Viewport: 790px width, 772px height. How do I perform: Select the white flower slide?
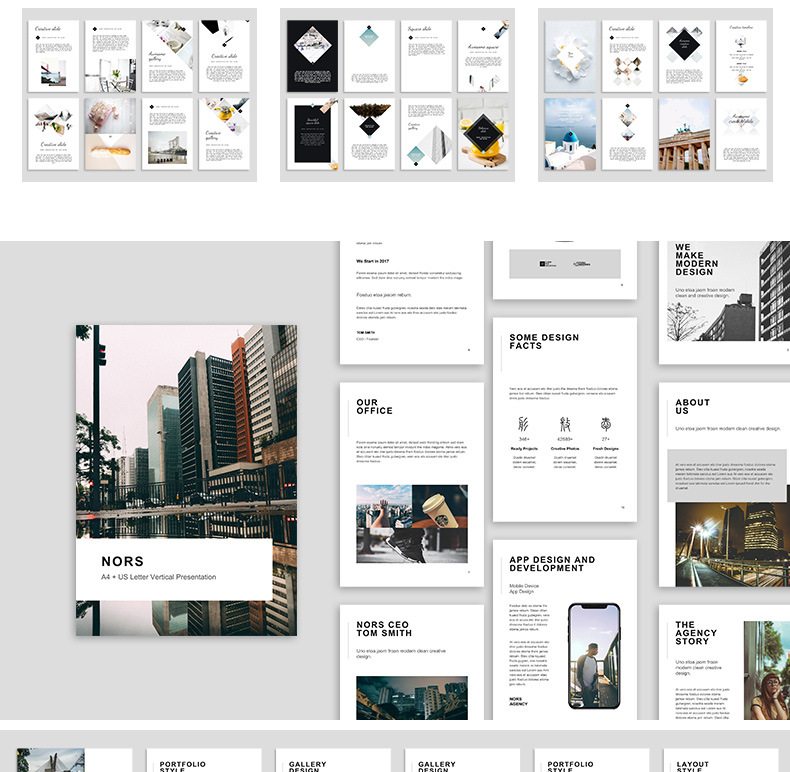coord(570,56)
